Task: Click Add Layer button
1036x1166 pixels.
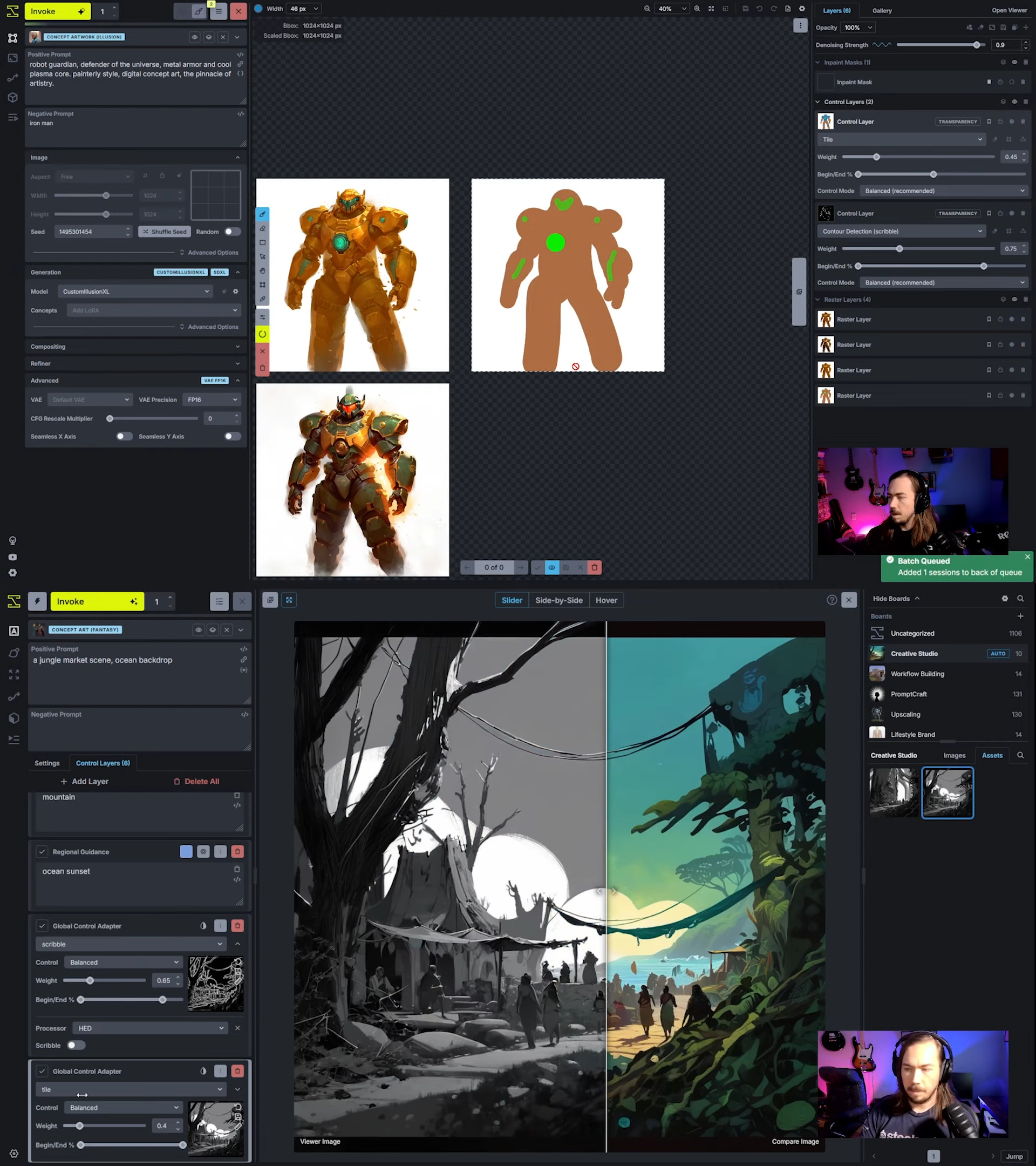Action: coord(84,782)
